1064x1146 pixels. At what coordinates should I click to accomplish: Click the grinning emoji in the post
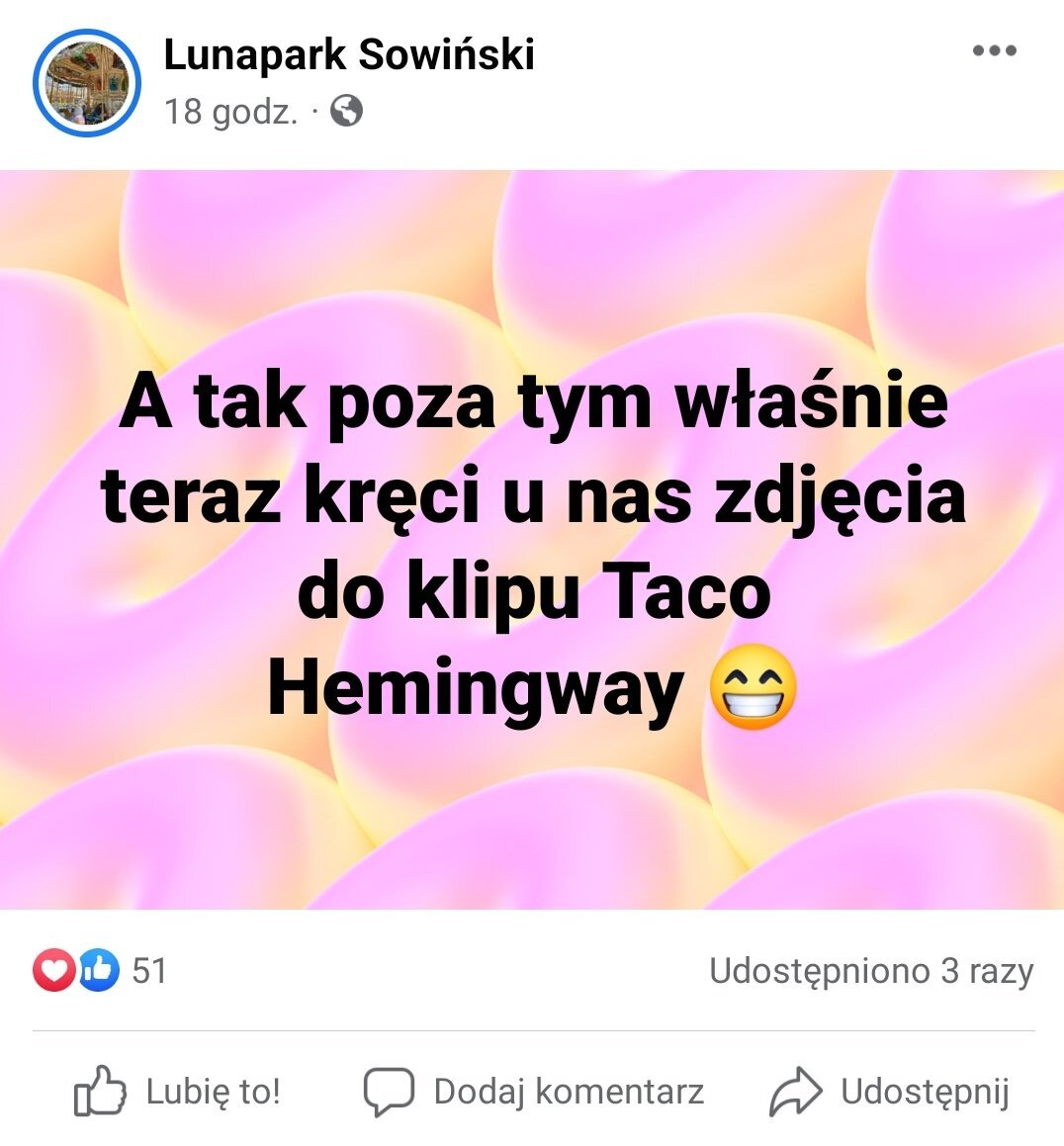[x=754, y=688]
